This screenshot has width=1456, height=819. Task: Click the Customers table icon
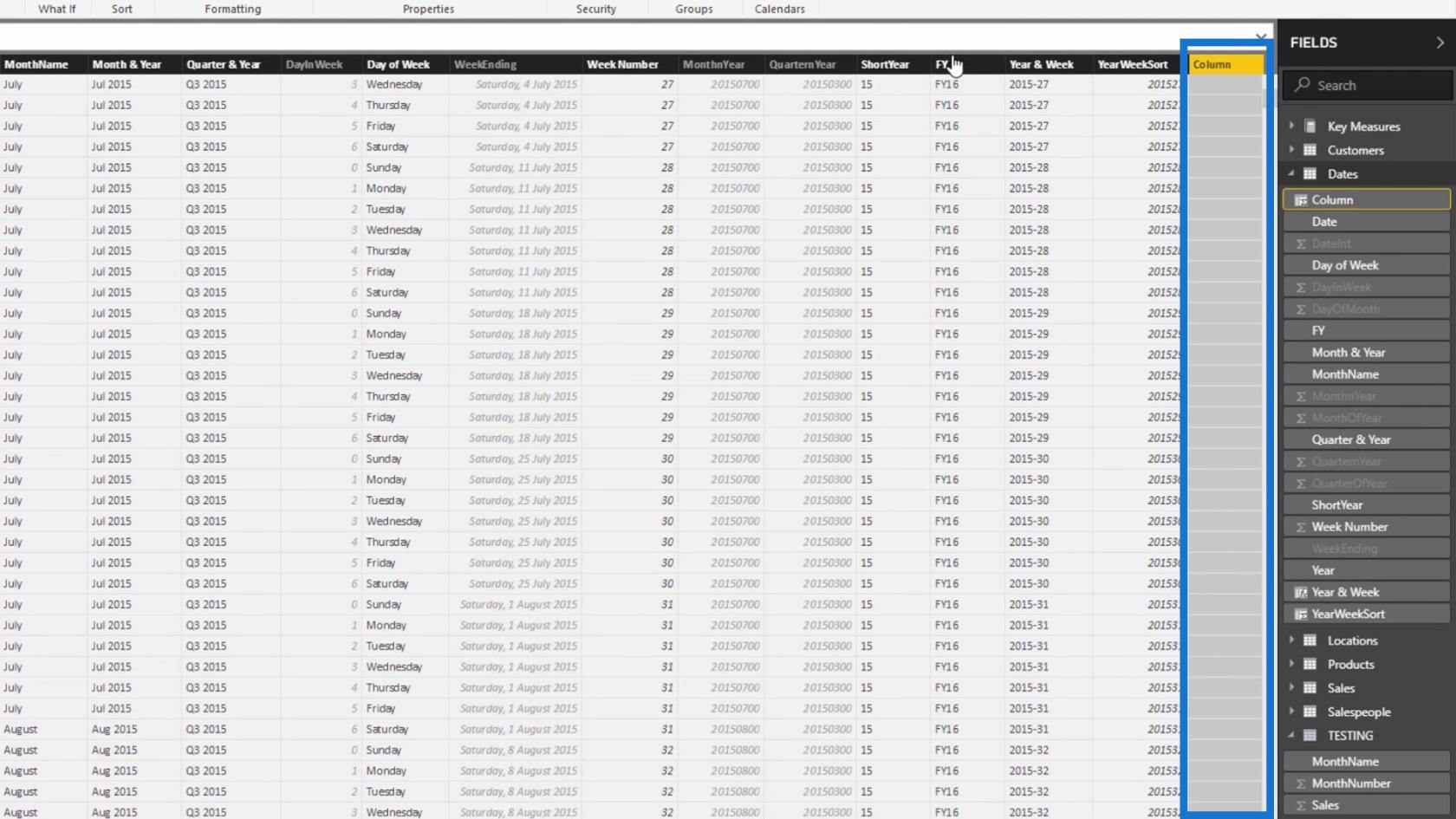click(x=1310, y=150)
